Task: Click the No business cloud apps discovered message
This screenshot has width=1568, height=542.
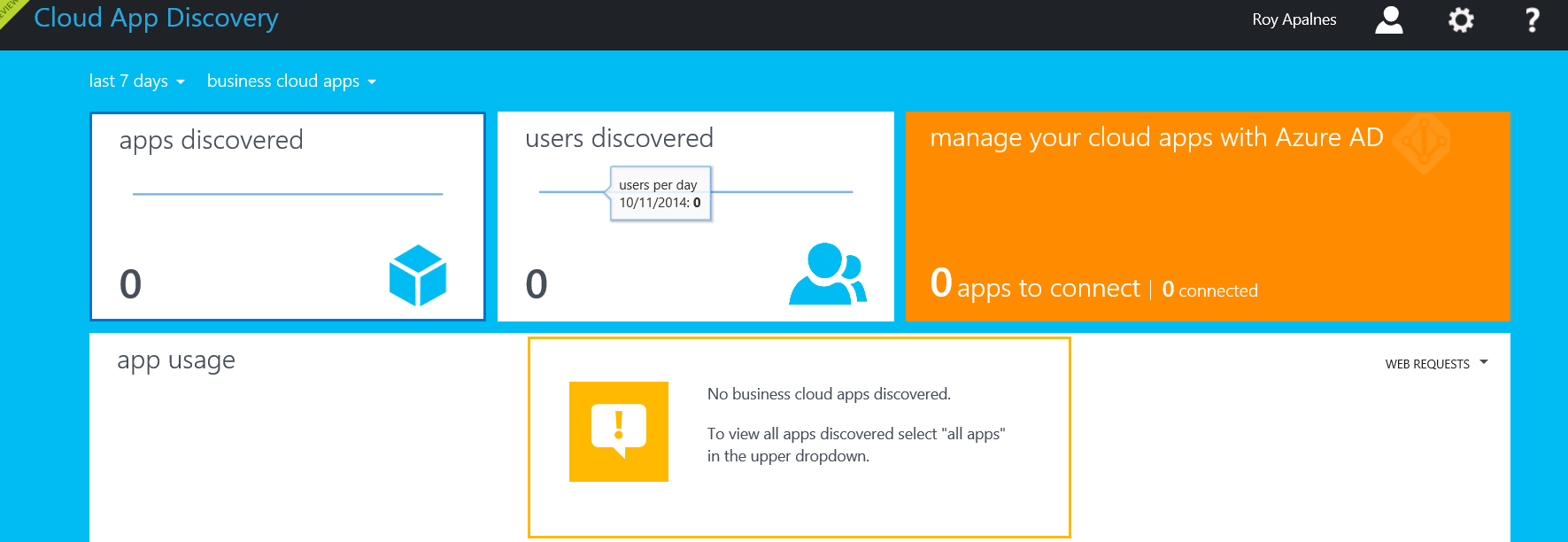Action: 829,395
